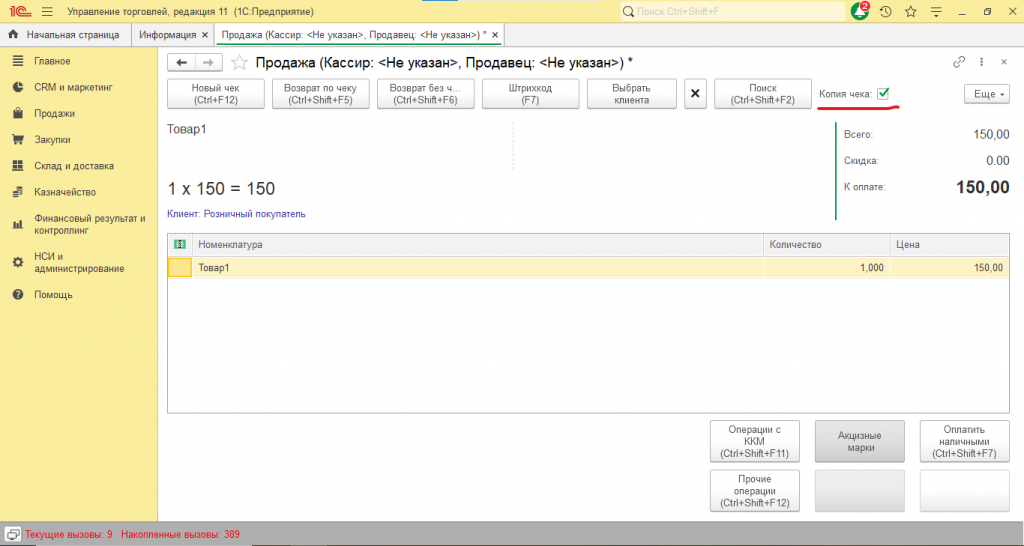Open the history clock icon

(886, 12)
